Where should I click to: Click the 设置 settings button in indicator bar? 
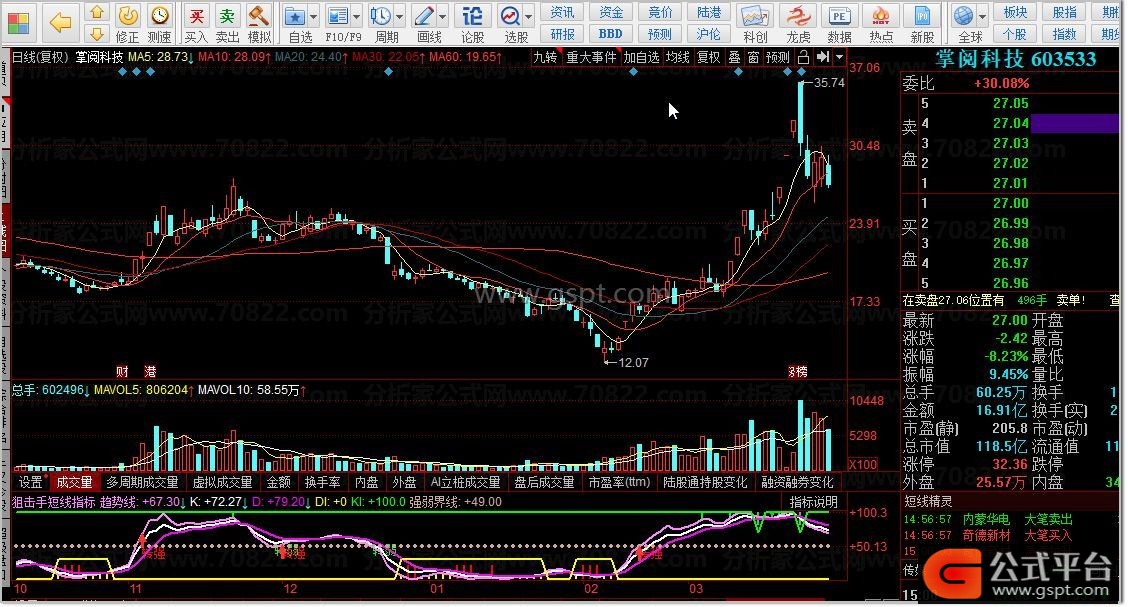pyautogui.click(x=31, y=483)
